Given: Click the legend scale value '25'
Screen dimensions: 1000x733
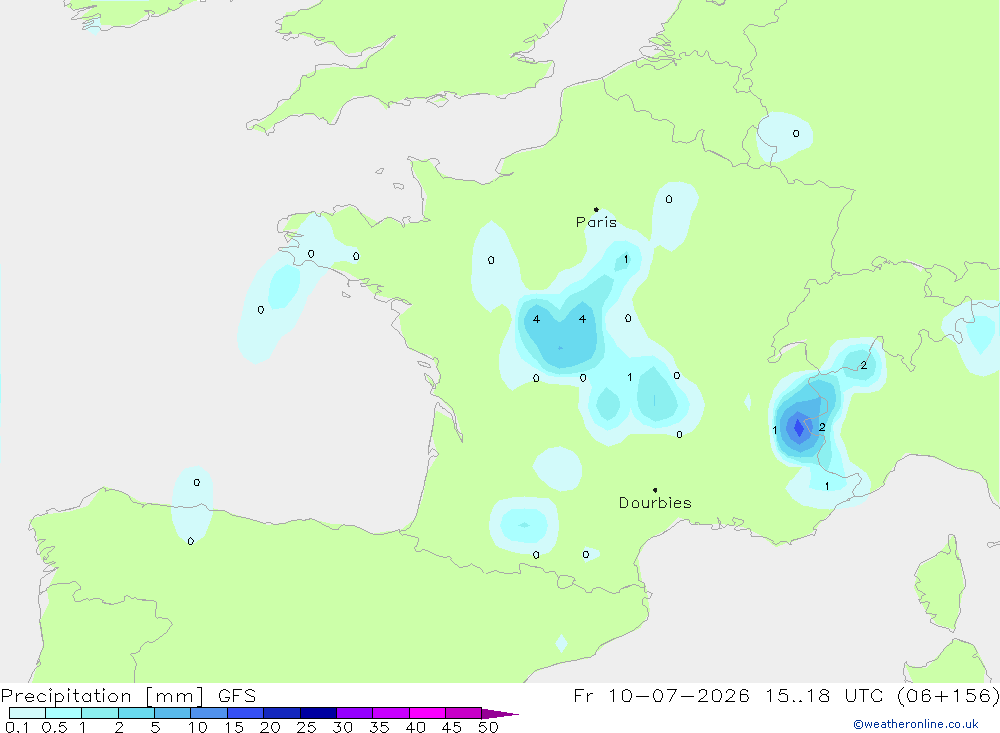Looking at the screenshot, I should [x=306, y=727].
